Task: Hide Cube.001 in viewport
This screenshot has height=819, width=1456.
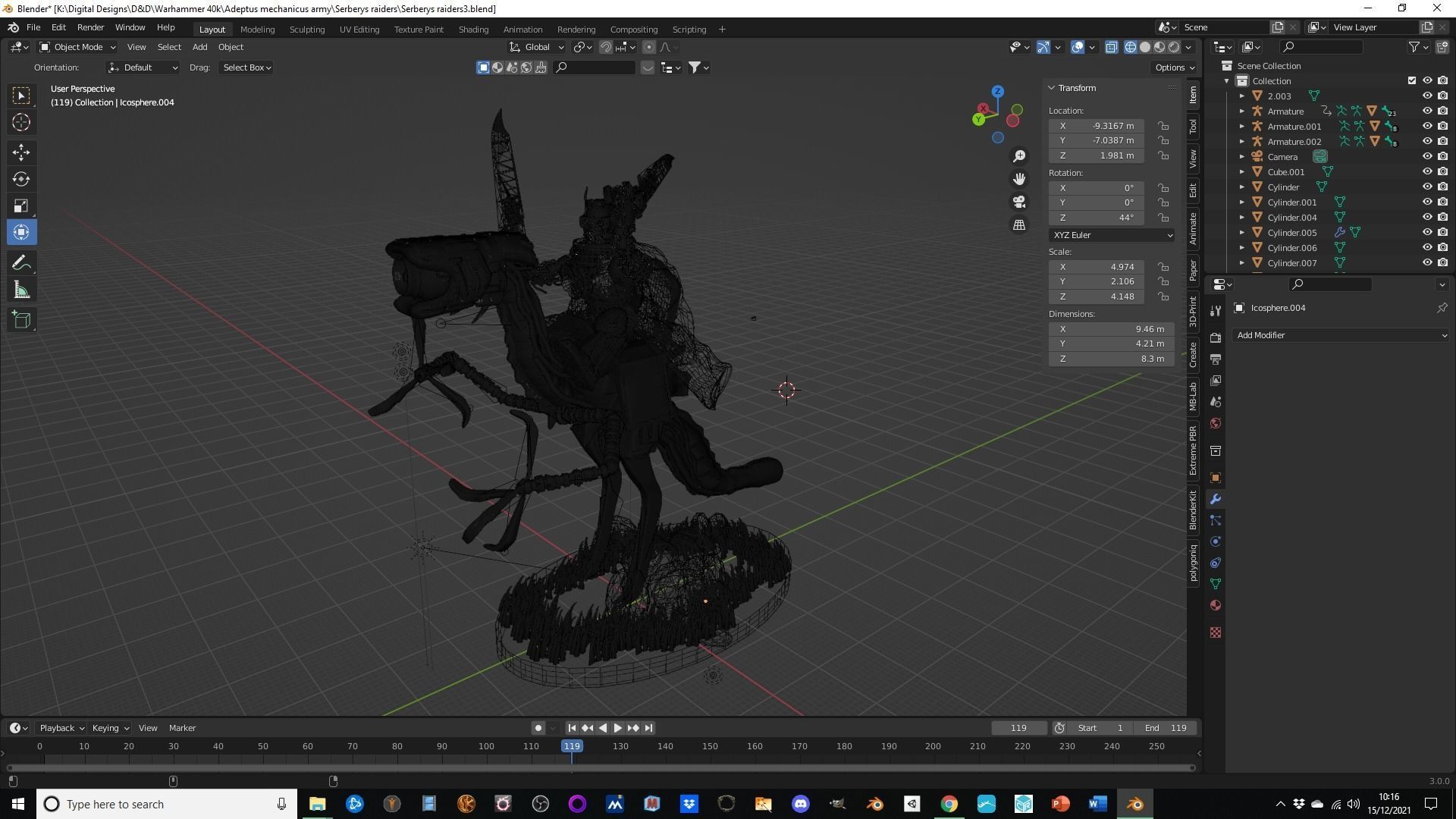Action: [x=1427, y=172]
